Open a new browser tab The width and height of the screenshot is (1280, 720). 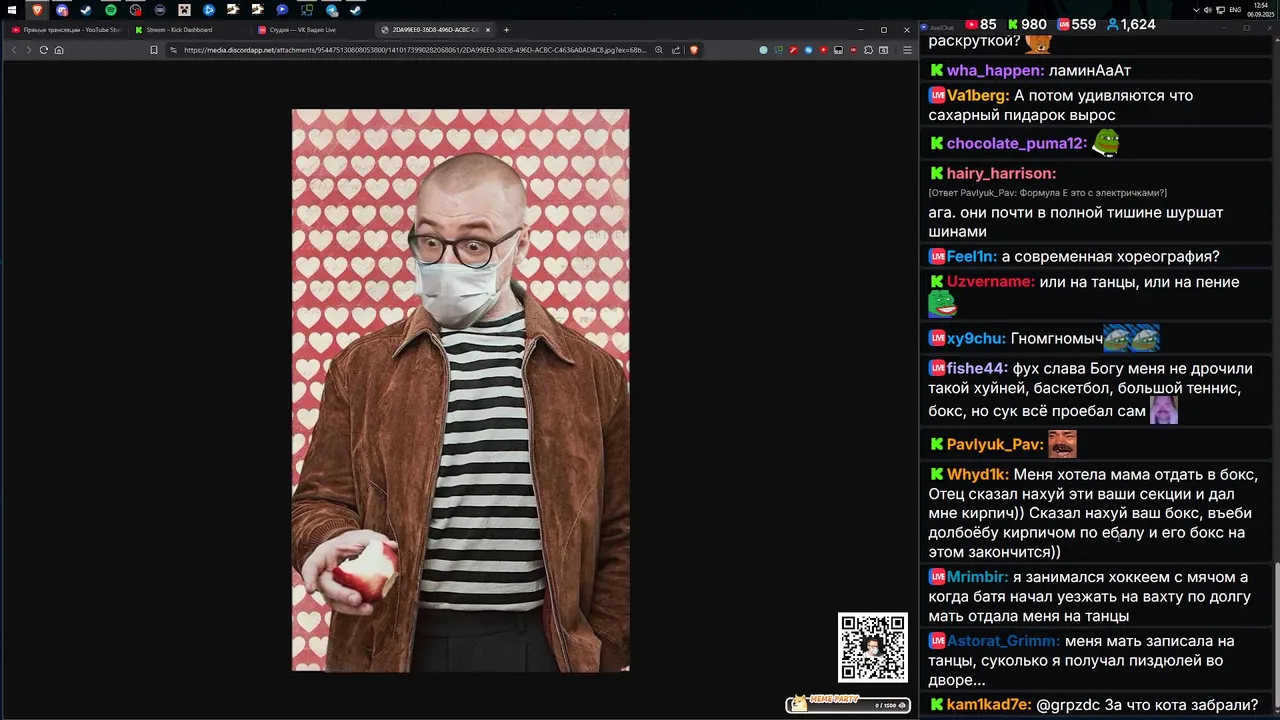click(506, 30)
